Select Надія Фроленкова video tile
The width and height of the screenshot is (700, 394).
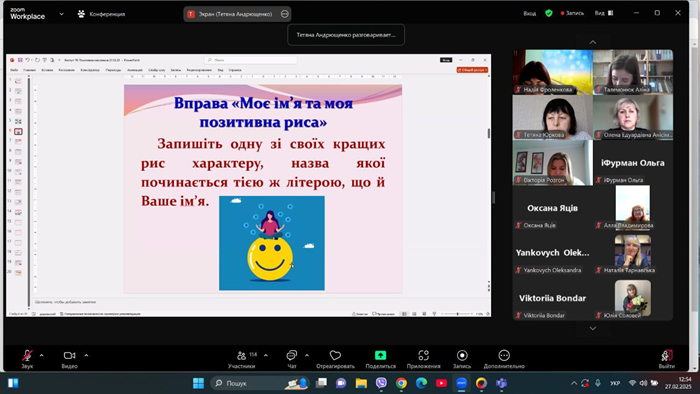553,72
